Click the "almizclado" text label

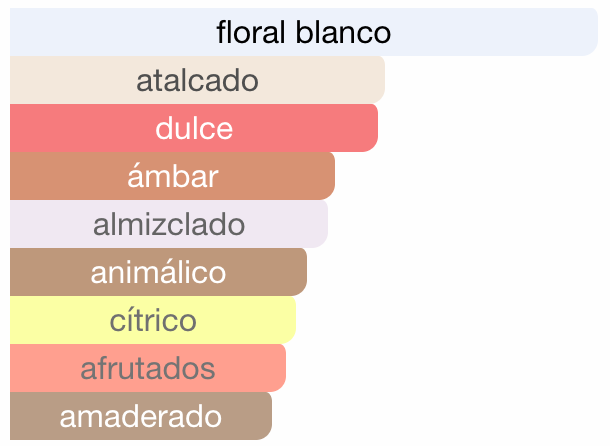[x=169, y=224]
